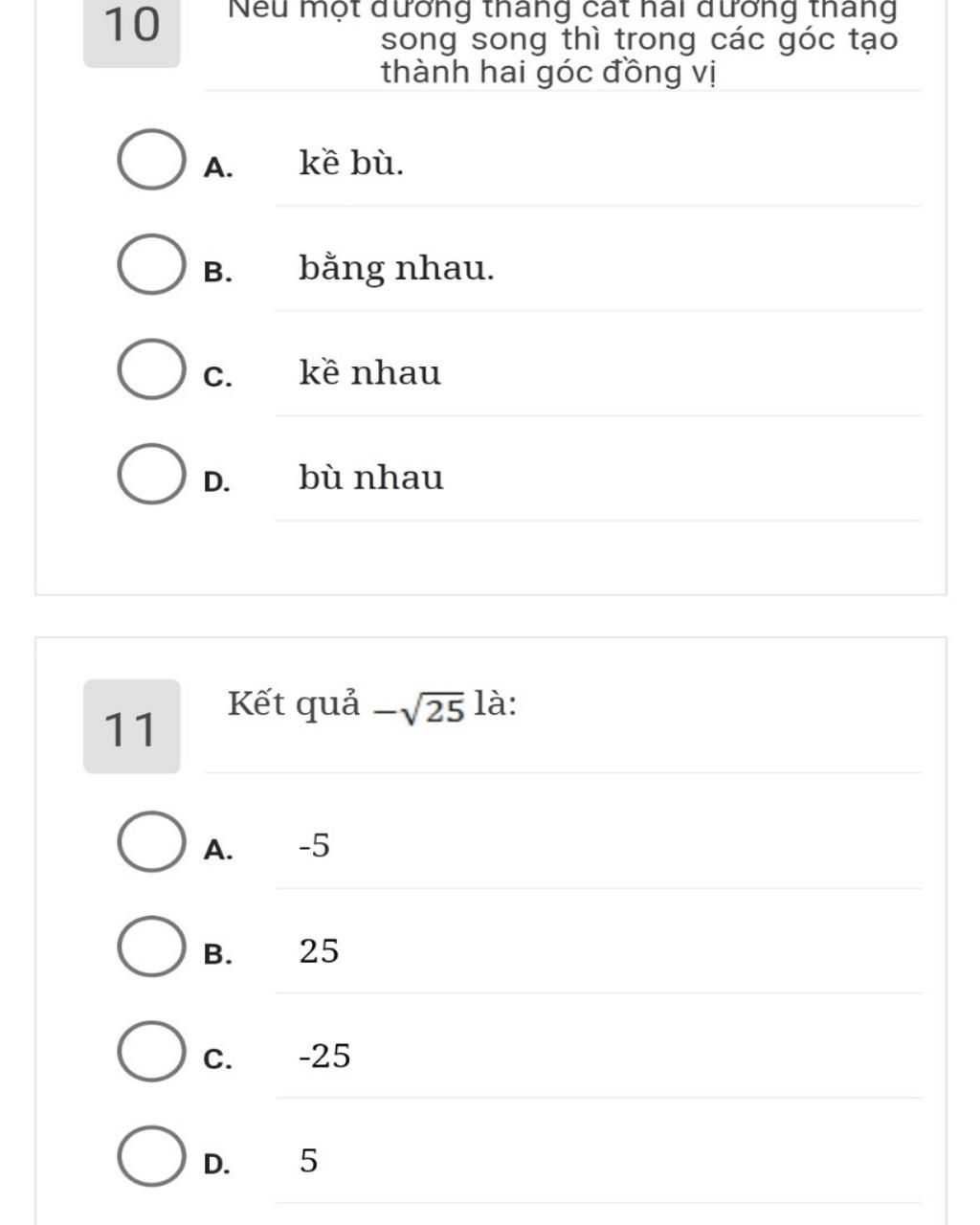Screen dimensions: 980x1225
Task: Select radio button next to answer -5
Action: [150, 842]
